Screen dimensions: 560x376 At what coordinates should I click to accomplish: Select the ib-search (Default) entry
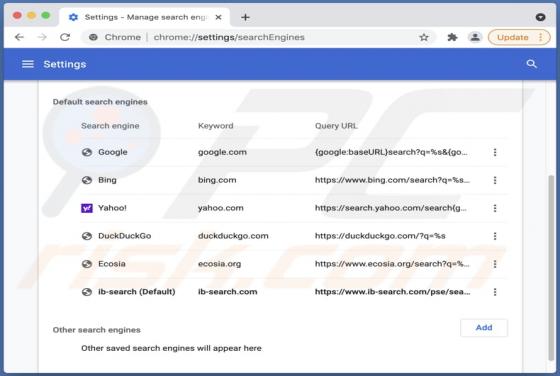(137, 292)
